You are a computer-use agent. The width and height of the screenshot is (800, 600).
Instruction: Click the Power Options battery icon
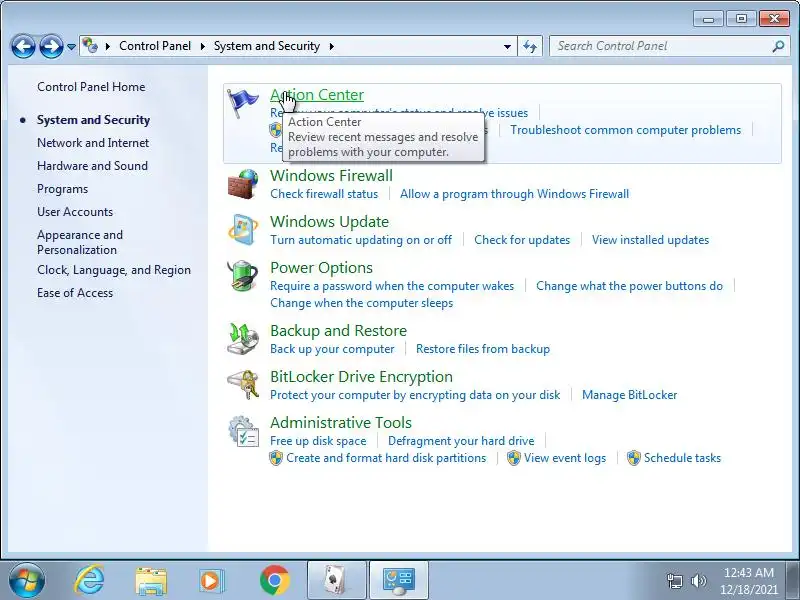point(243,276)
